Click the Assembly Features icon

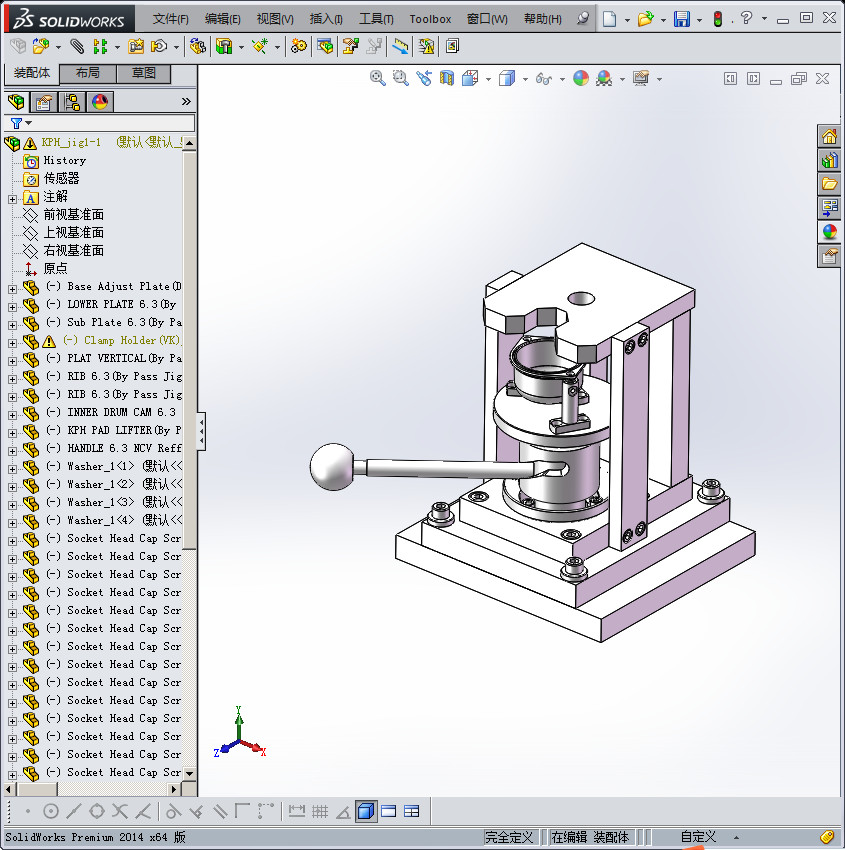point(224,47)
